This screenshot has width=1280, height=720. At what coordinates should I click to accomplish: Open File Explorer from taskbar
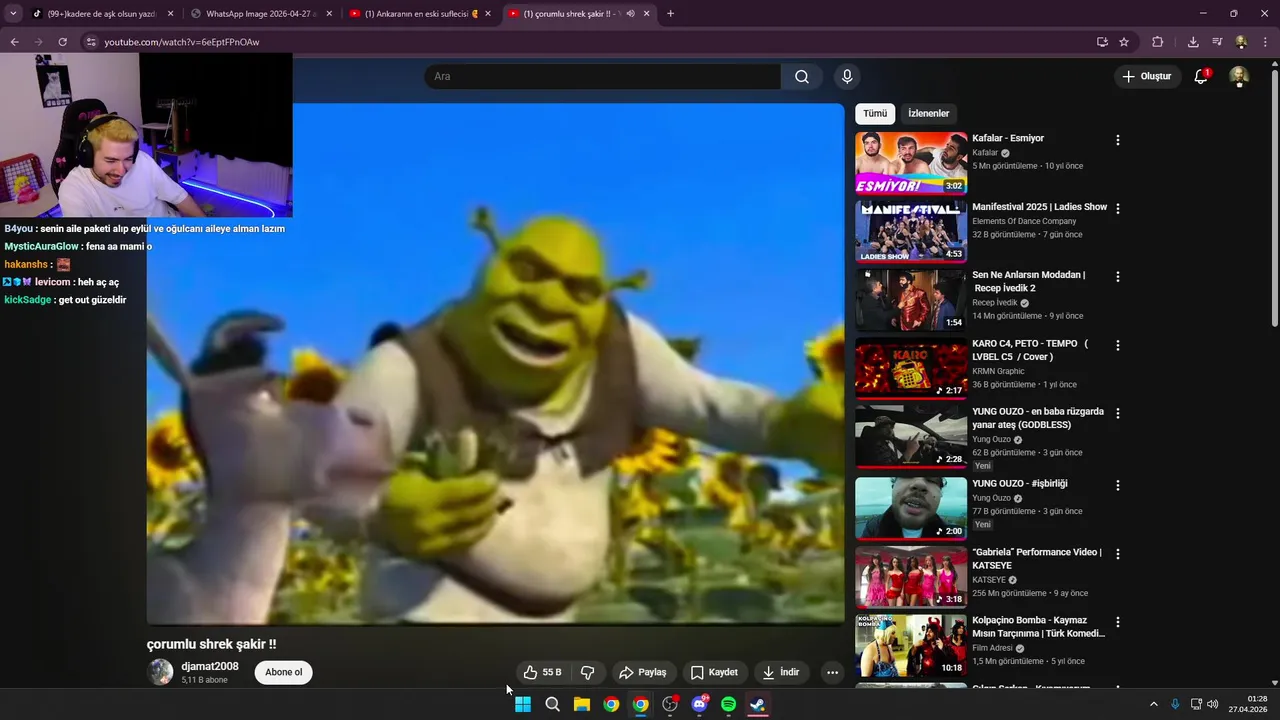point(581,704)
